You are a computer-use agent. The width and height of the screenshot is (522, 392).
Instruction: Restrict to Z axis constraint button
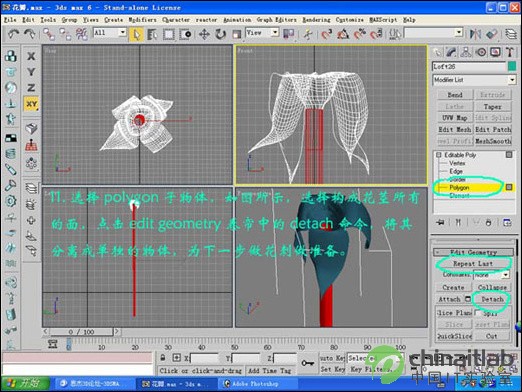31,88
